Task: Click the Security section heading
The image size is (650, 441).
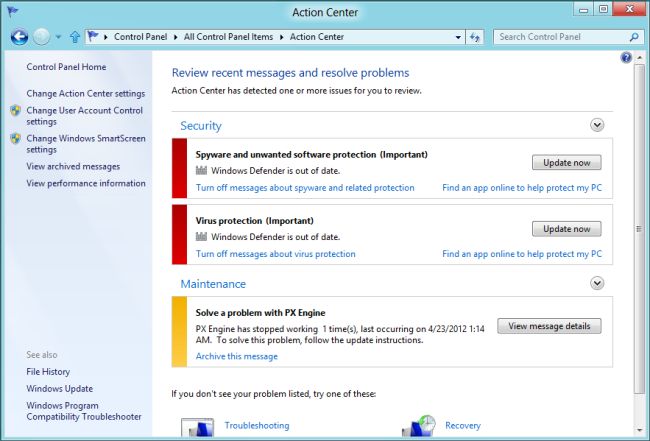Action: point(201,126)
